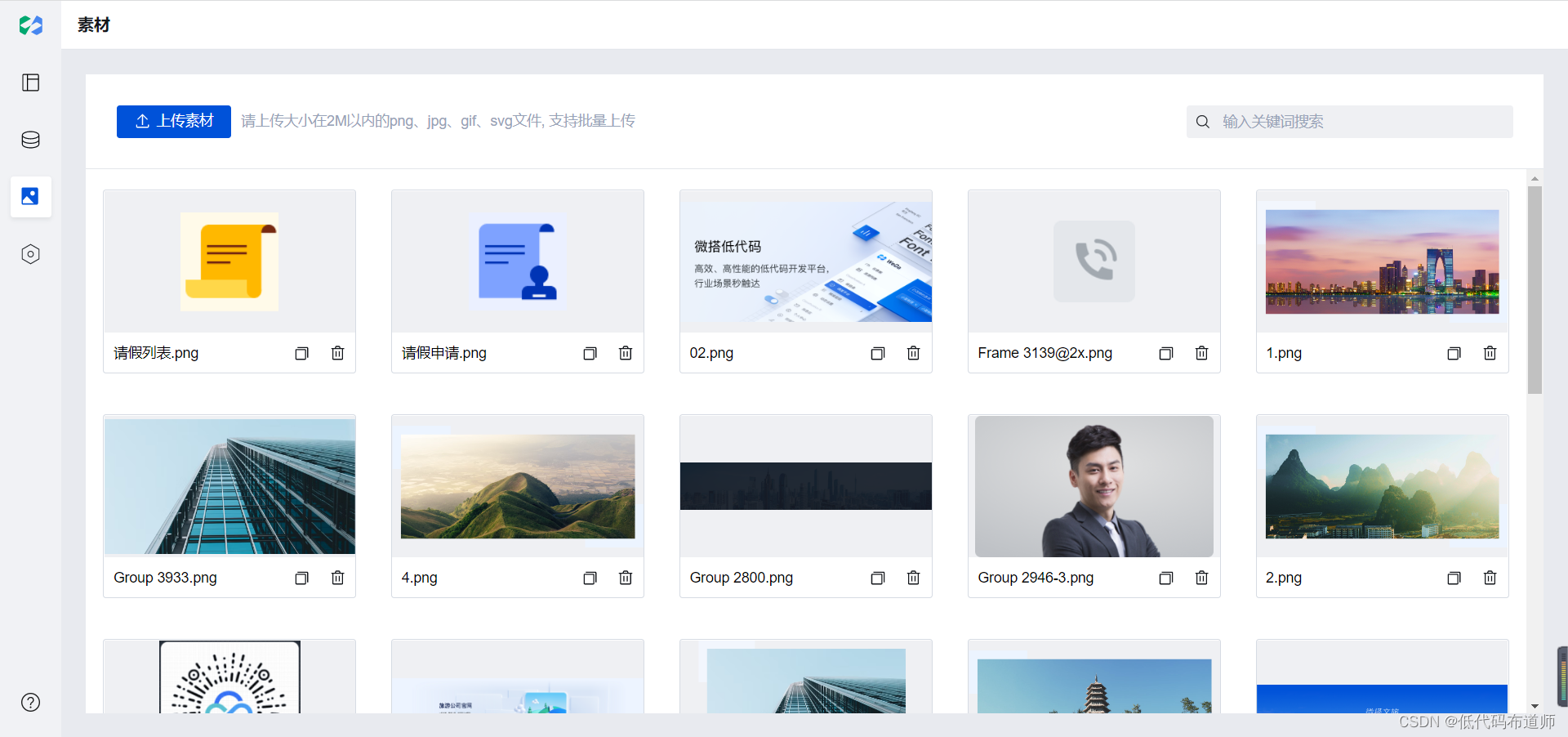Screen dimensions: 1568x737
Task: Delete Group 2946-3.png
Action: point(1202,578)
